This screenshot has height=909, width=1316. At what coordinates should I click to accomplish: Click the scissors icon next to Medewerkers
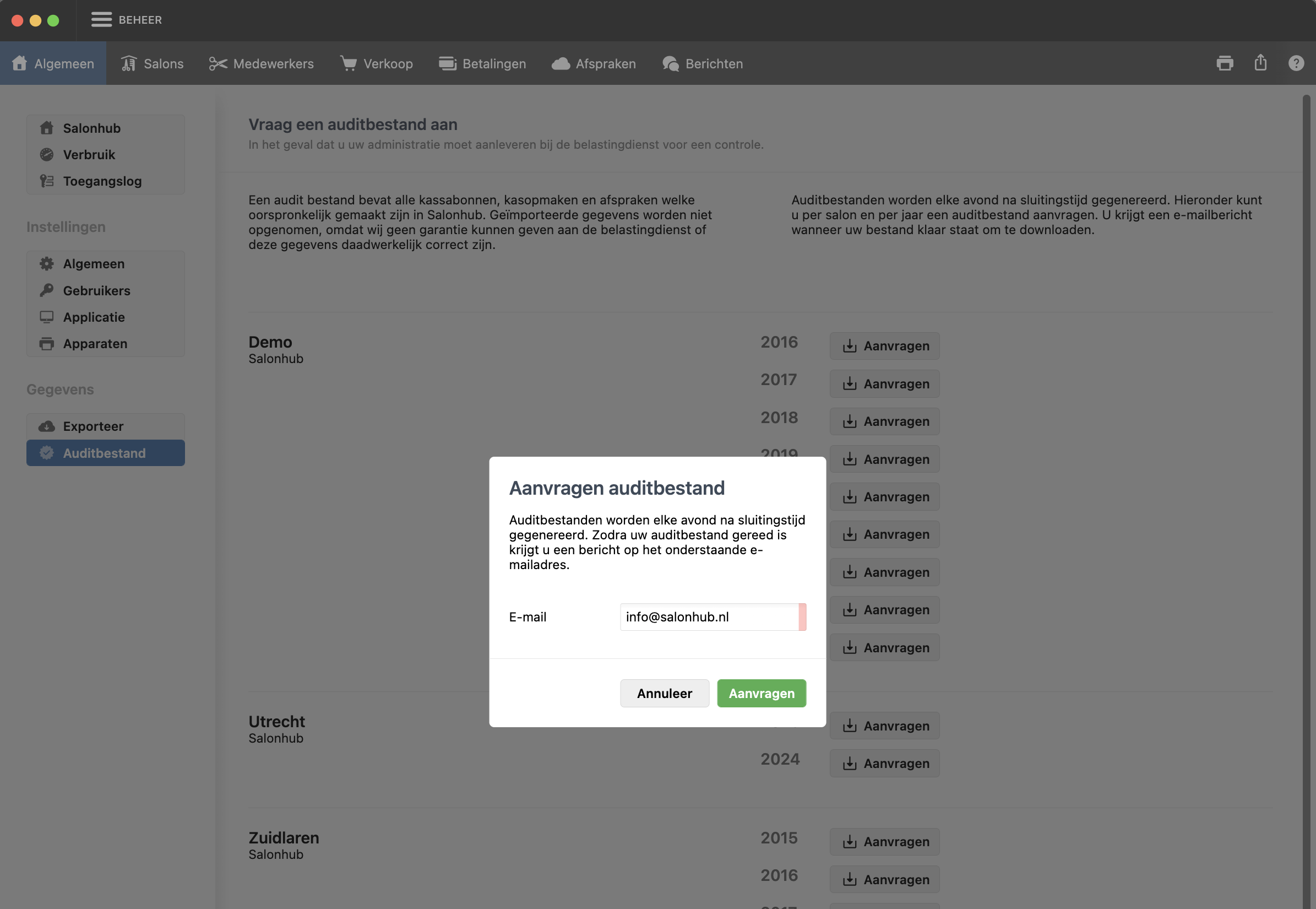218,64
